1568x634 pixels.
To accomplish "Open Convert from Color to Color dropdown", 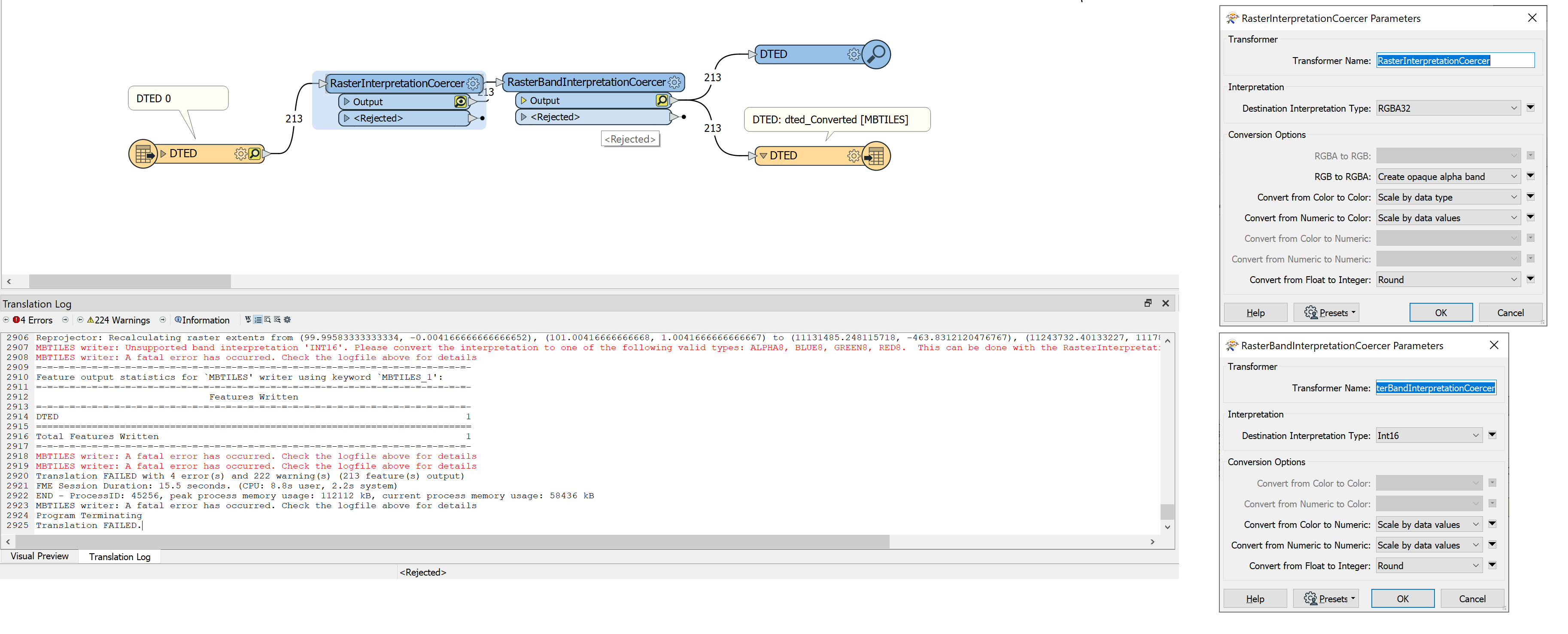I will click(1448, 197).
